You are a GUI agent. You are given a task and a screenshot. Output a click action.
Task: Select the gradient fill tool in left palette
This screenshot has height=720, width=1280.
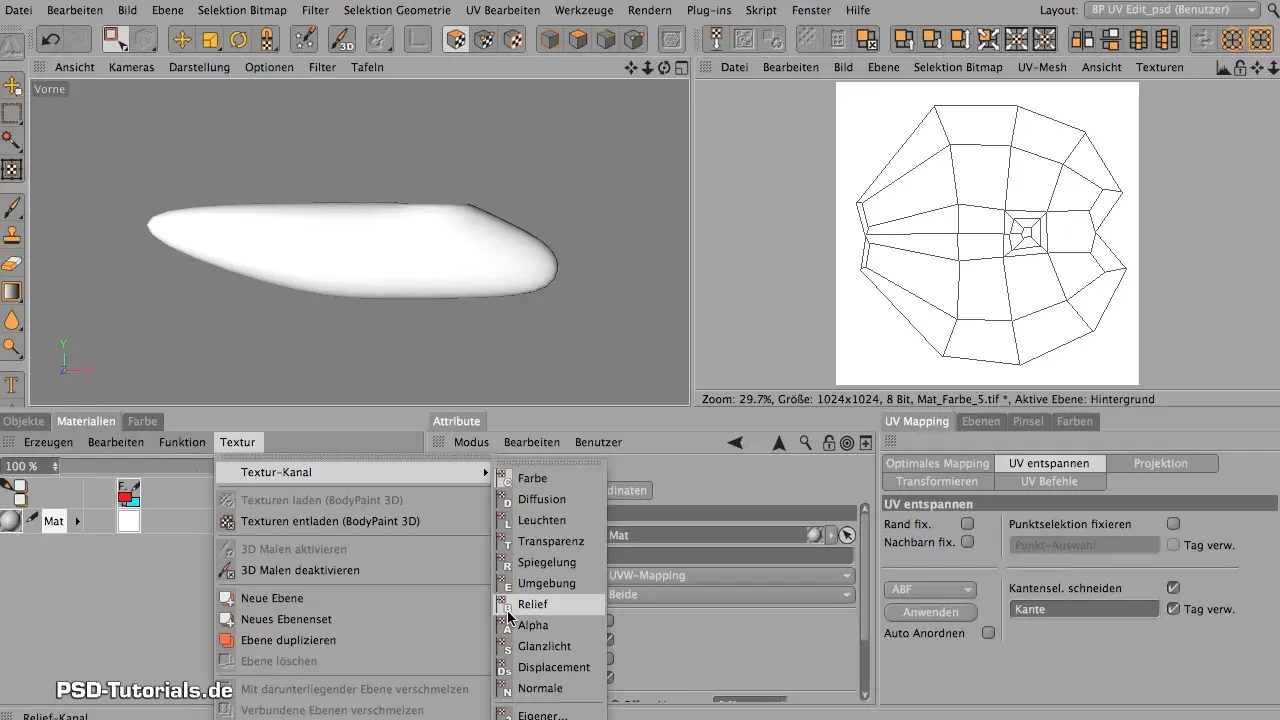(x=13, y=292)
